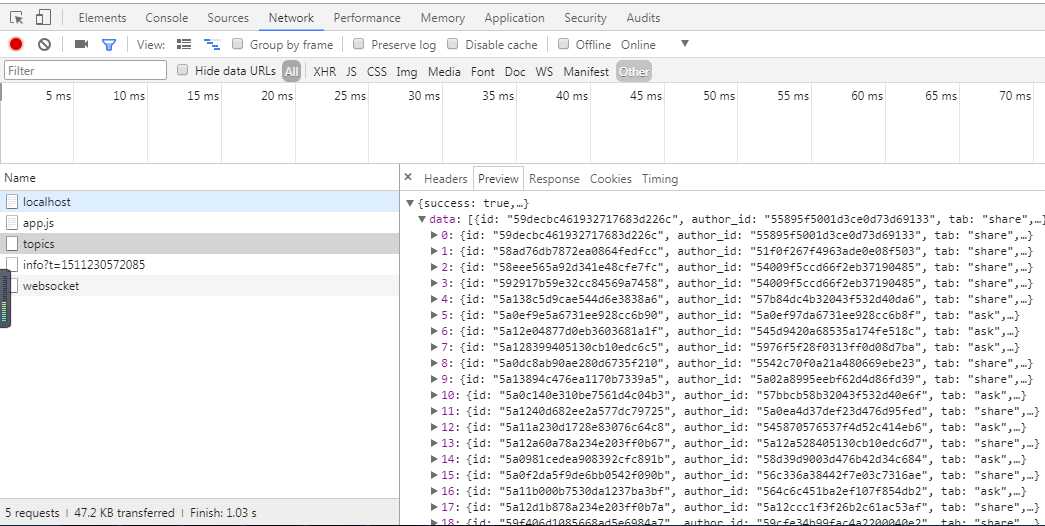Select the Network panel tab
The image size is (1045, 526).
tap(291, 18)
